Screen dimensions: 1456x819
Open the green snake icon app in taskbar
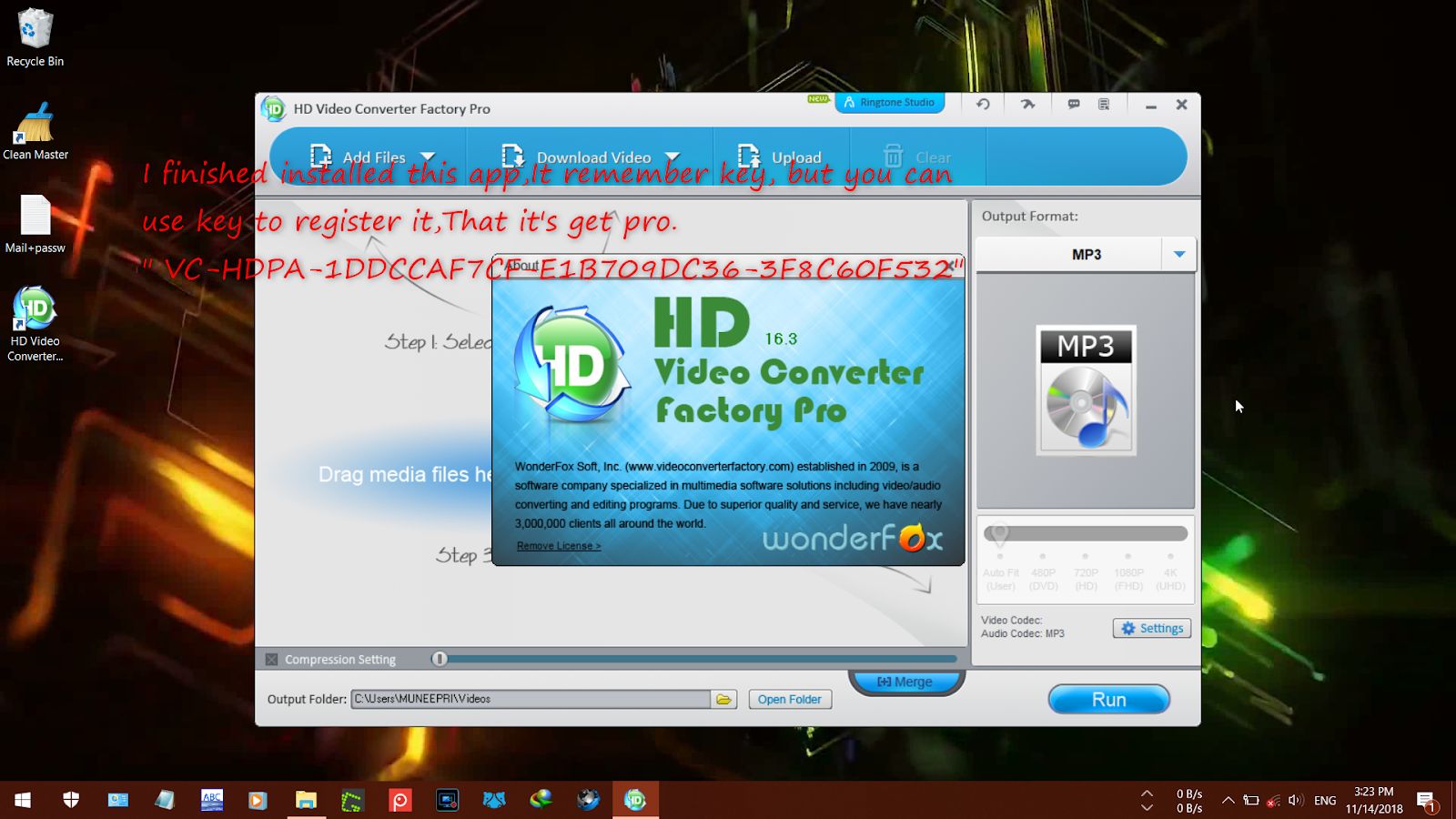[352, 800]
